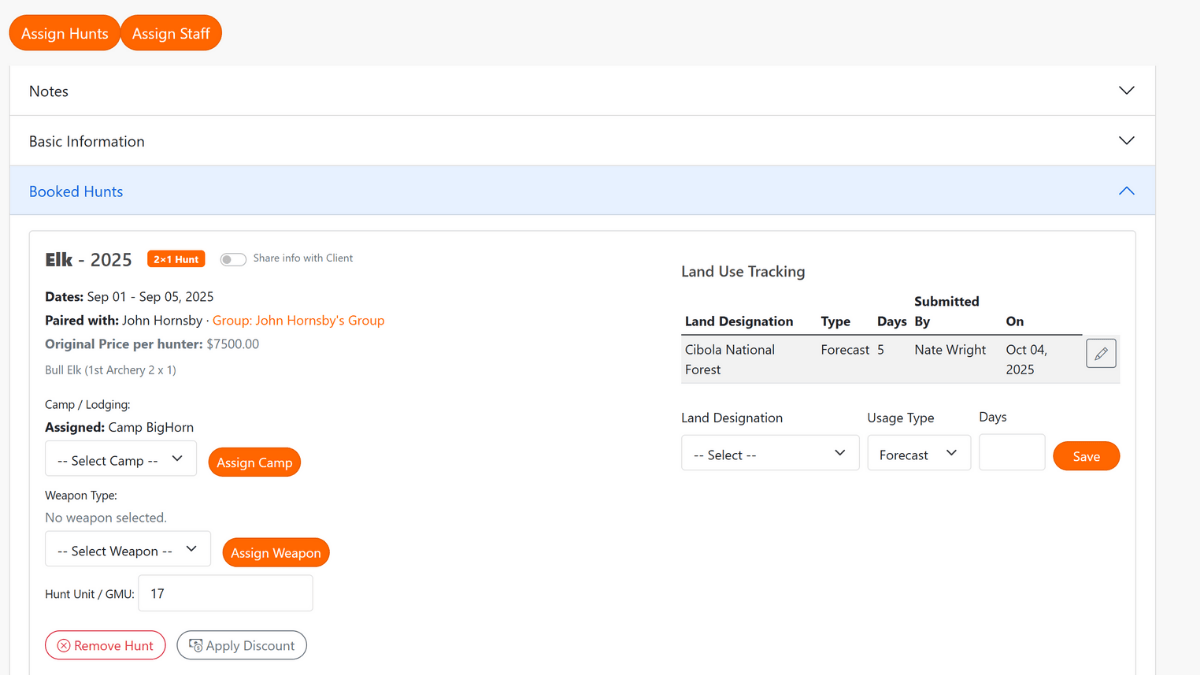Click the Days input field

(x=1011, y=453)
